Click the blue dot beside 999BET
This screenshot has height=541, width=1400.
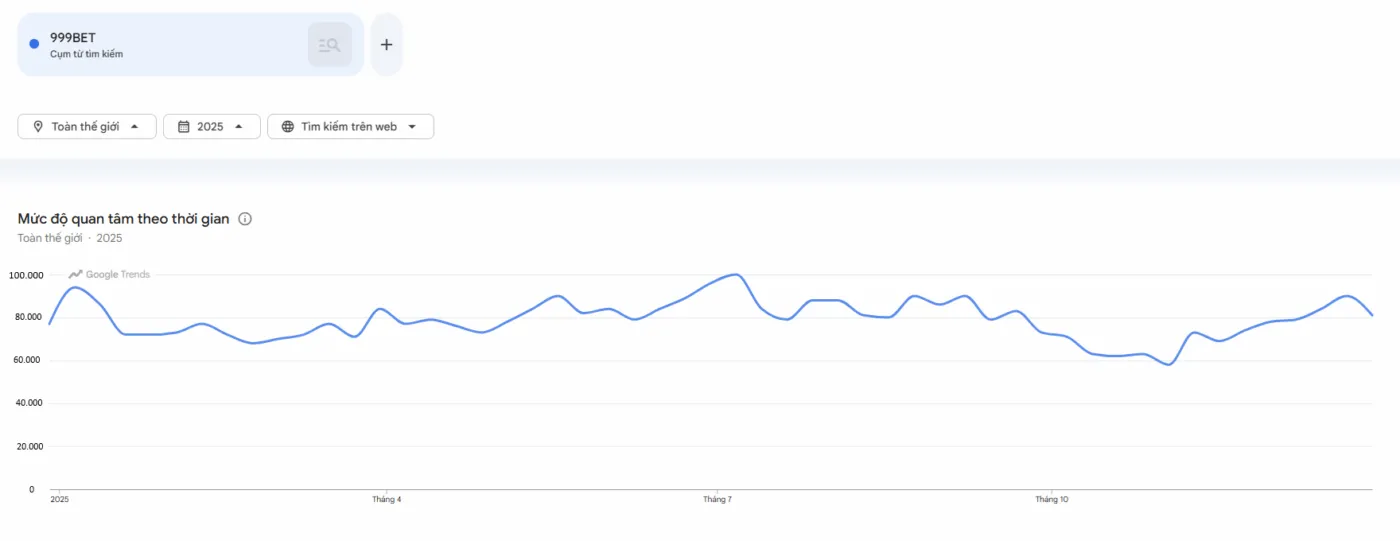tap(34, 44)
